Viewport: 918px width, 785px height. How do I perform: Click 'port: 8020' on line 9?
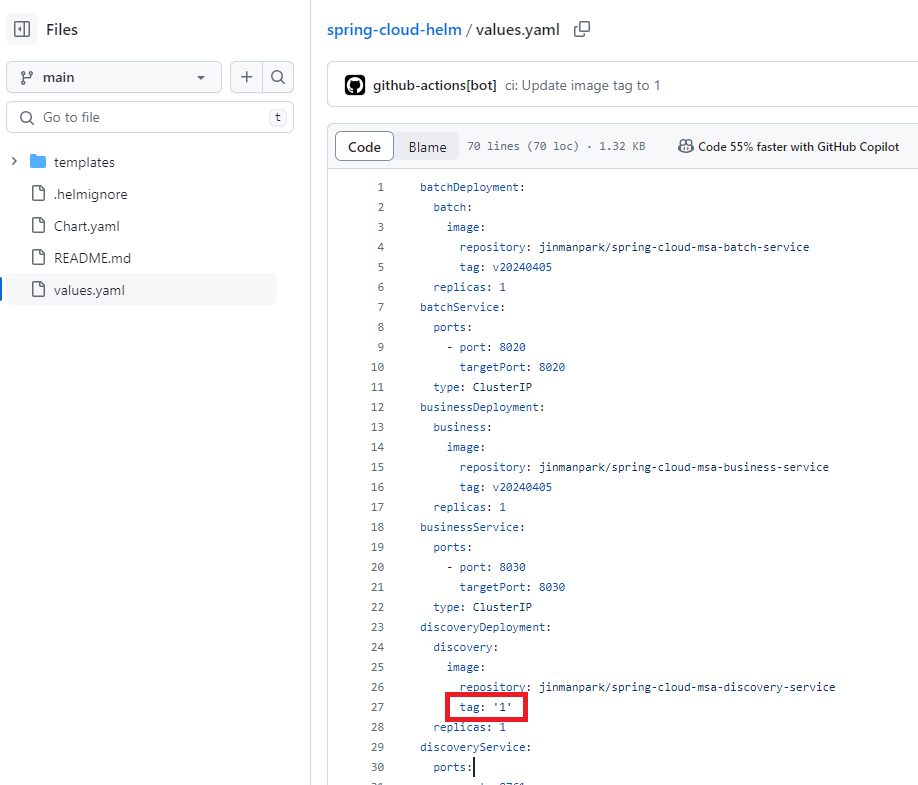point(492,347)
